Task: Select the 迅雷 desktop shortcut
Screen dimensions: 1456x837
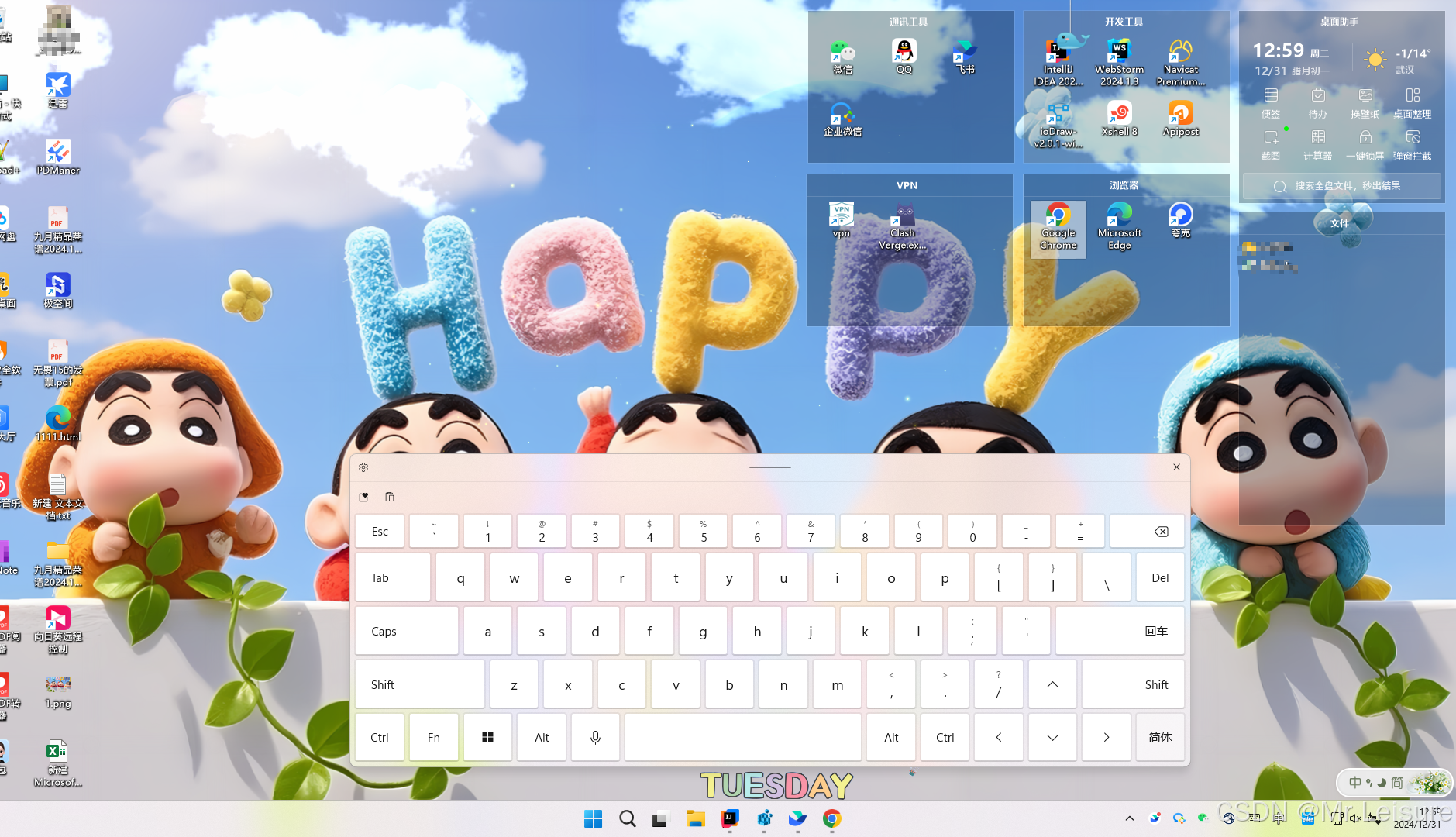Action: point(58,90)
